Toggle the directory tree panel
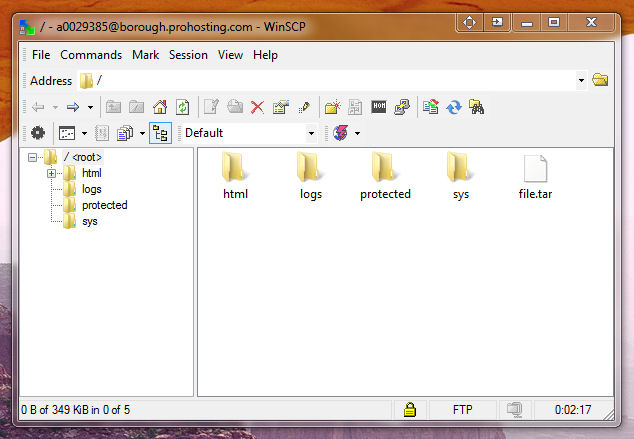This screenshot has height=439, width=634. (161, 133)
